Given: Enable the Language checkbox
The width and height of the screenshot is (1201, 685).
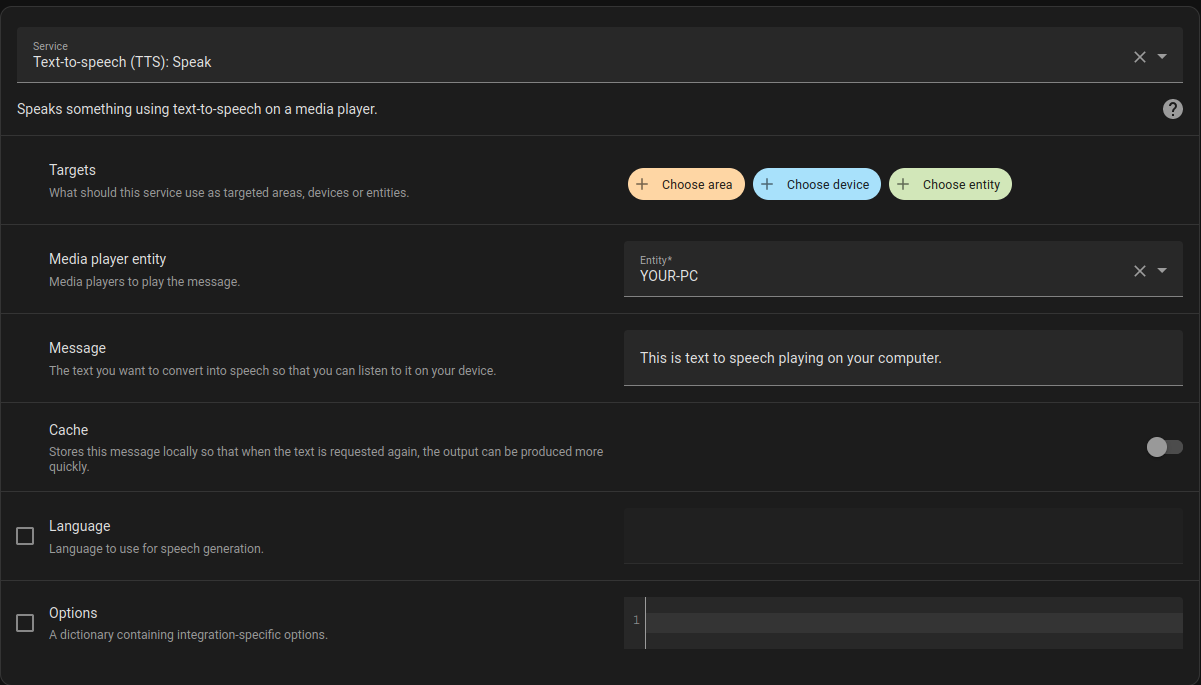Looking at the screenshot, I should point(24,536).
